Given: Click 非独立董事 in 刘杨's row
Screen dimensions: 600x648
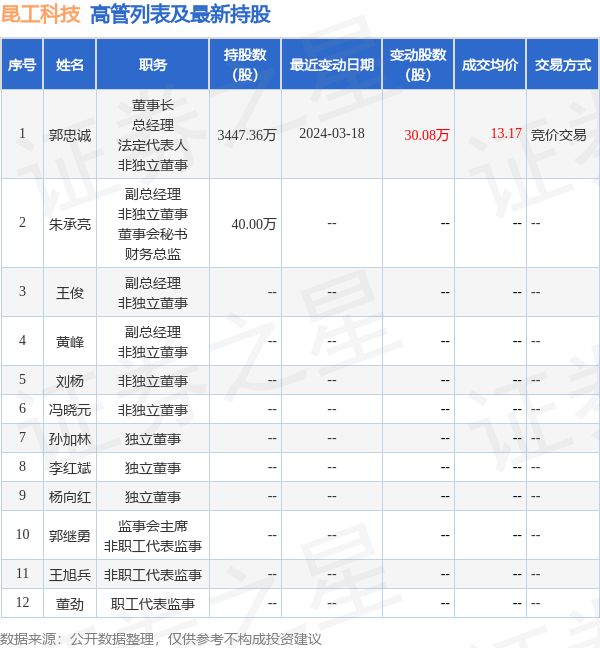Looking at the screenshot, I should (x=153, y=381).
